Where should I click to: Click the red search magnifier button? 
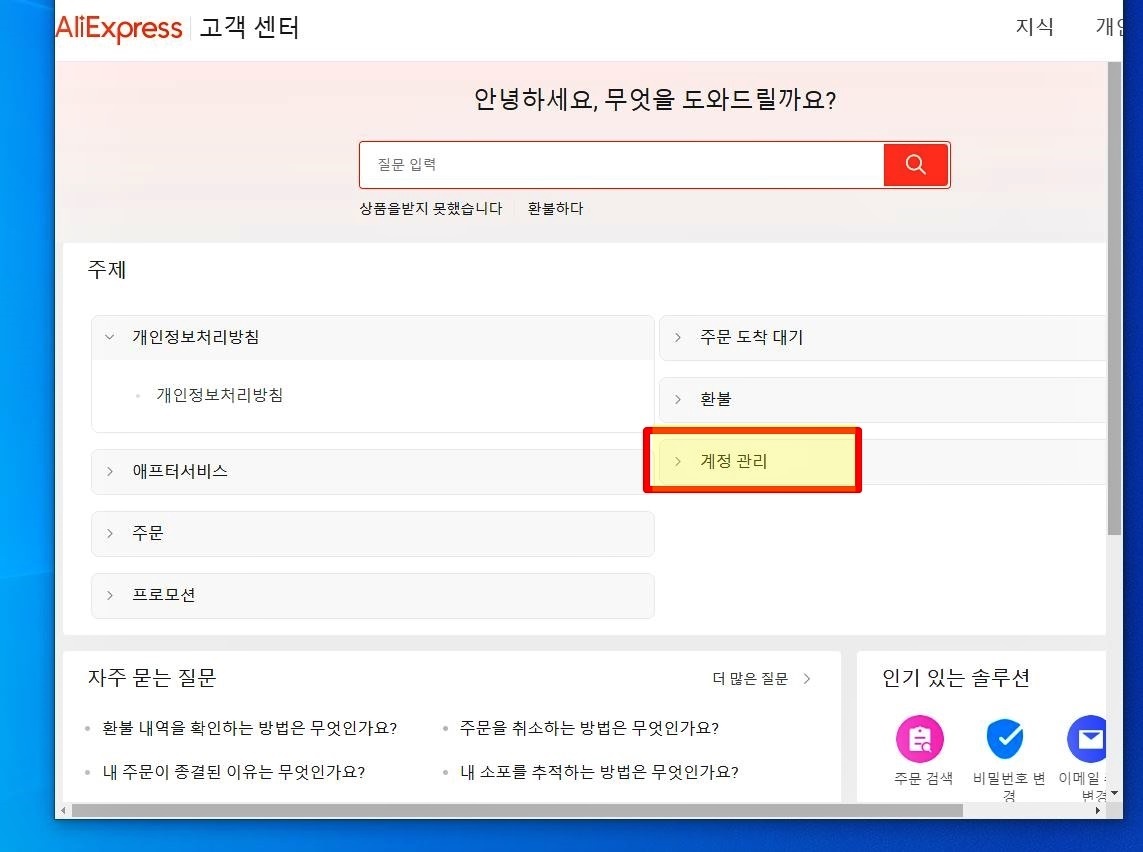point(916,165)
